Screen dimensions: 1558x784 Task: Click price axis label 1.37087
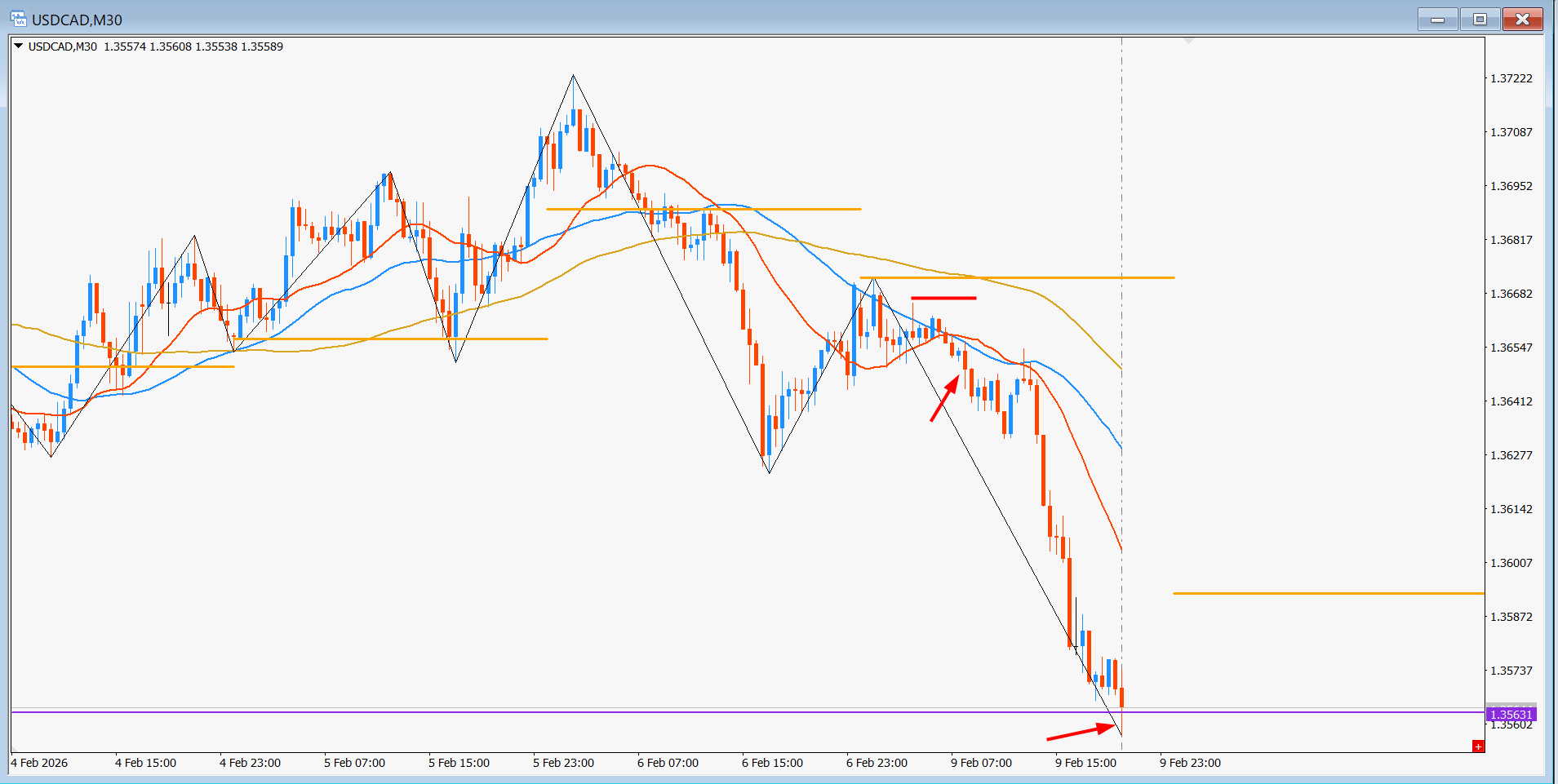click(1511, 132)
